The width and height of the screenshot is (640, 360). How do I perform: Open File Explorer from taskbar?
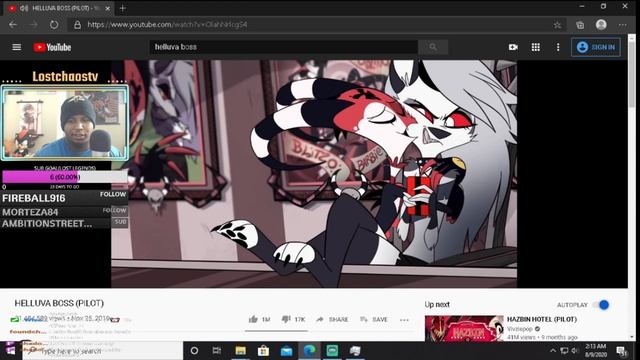(x=240, y=351)
